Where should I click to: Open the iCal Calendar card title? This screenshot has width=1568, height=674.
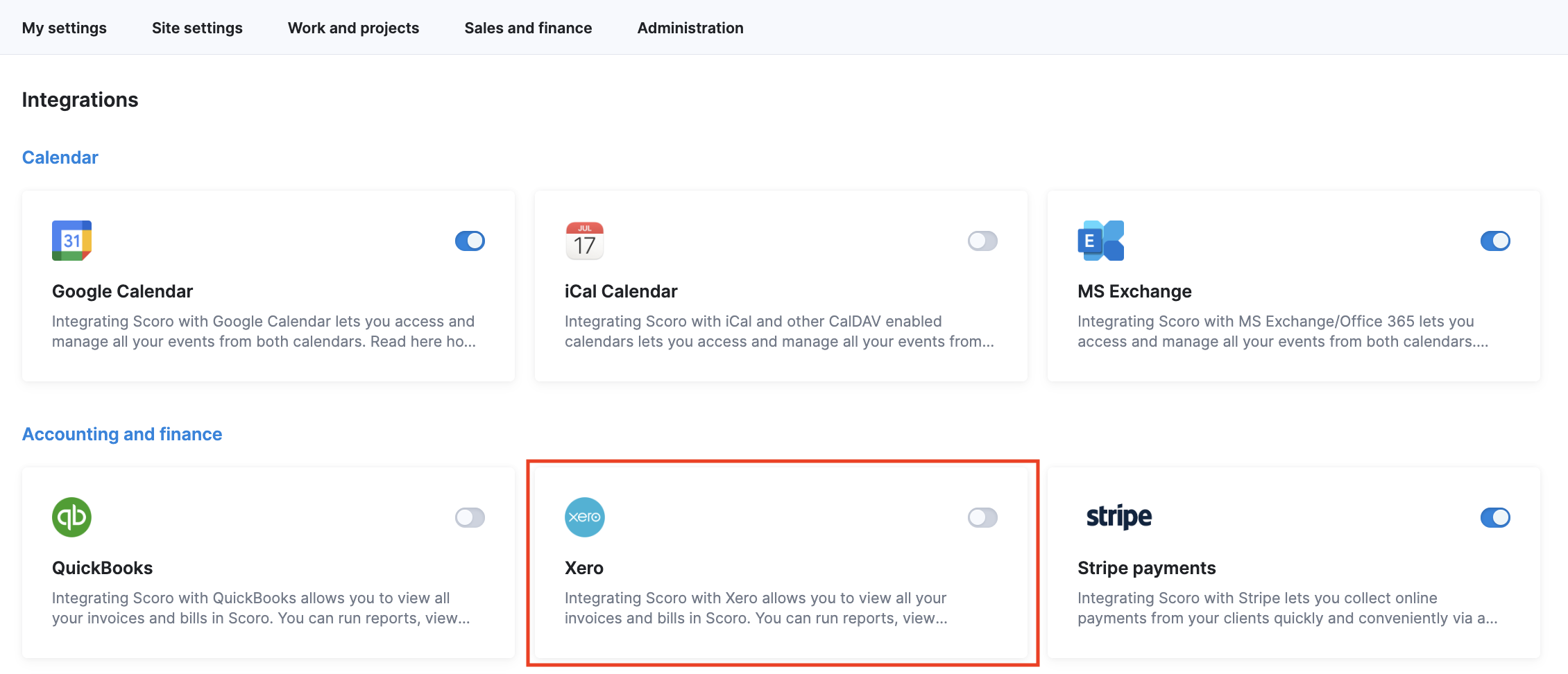[x=621, y=291]
